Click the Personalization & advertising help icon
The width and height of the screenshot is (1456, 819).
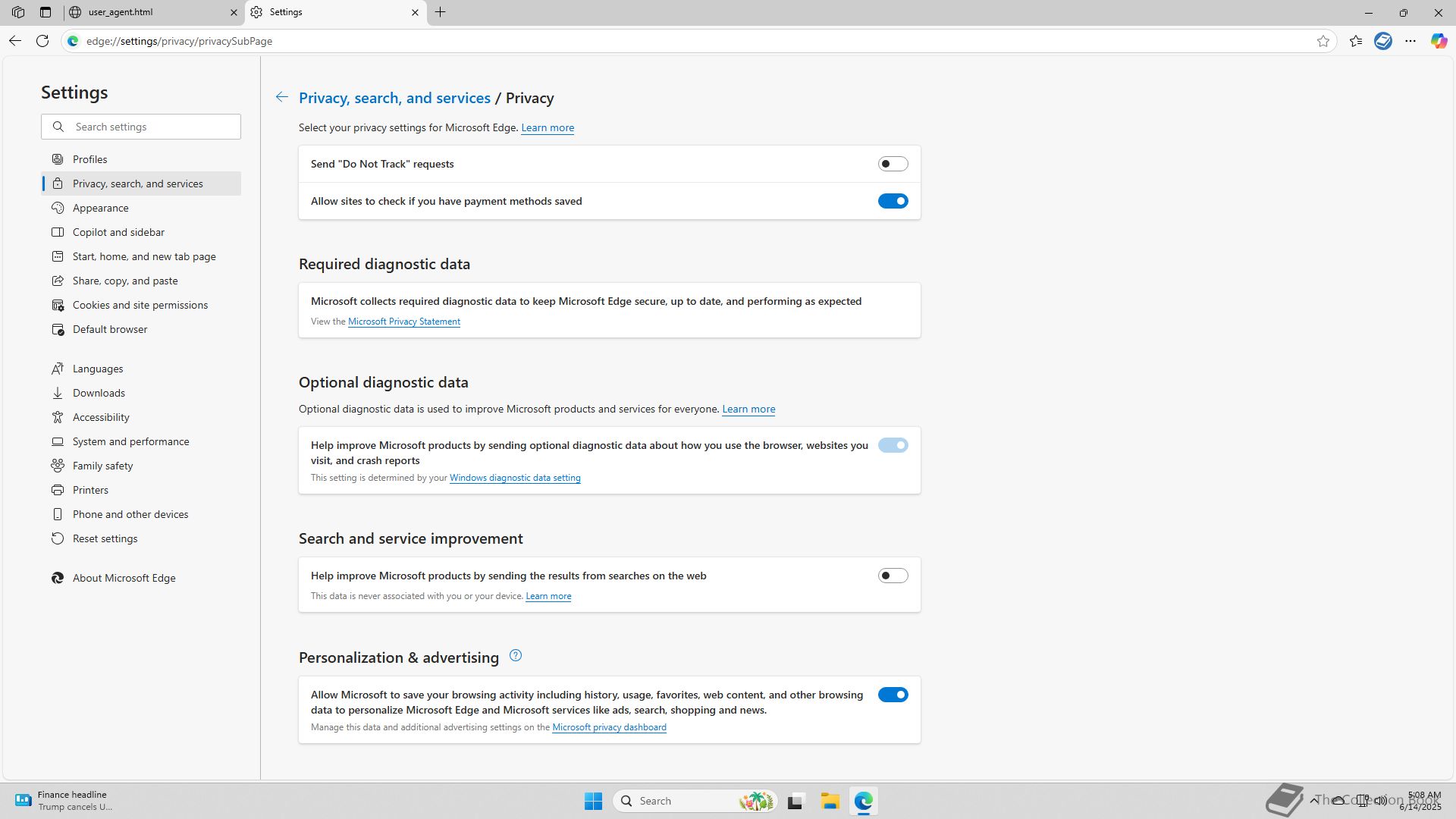click(516, 656)
